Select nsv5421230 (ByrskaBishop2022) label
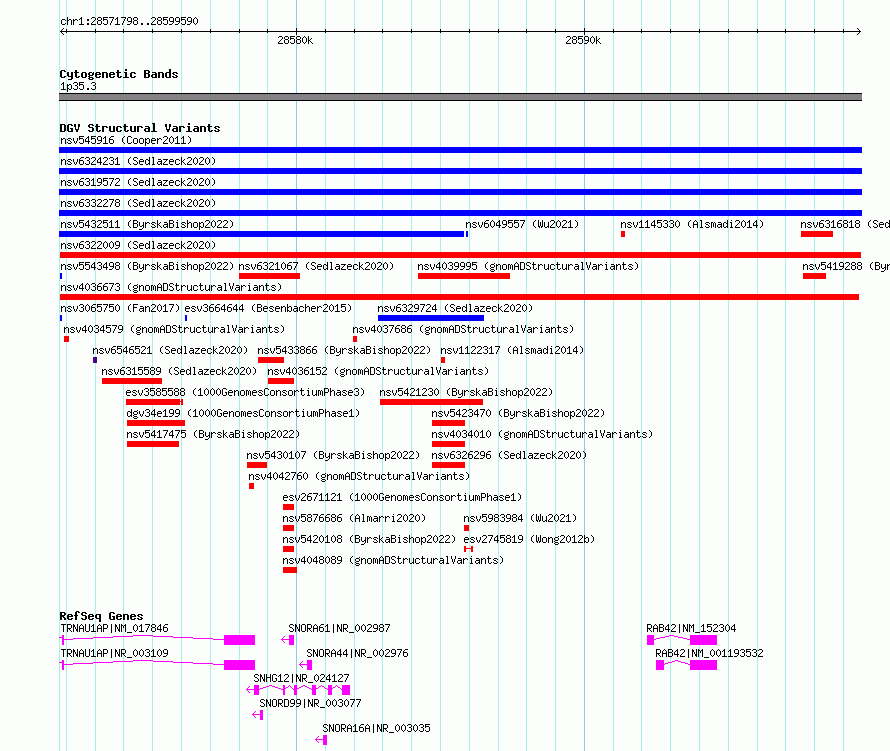The image size is (890, 751). tap(466, 392)
